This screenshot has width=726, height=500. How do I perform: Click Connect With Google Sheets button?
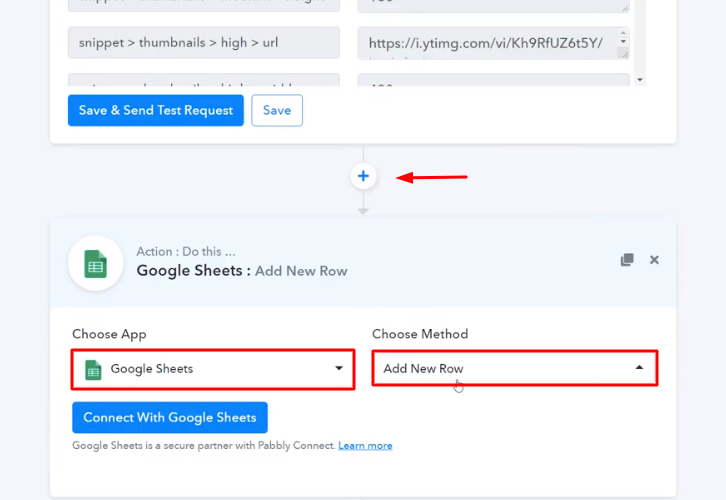tap(170, 418)
